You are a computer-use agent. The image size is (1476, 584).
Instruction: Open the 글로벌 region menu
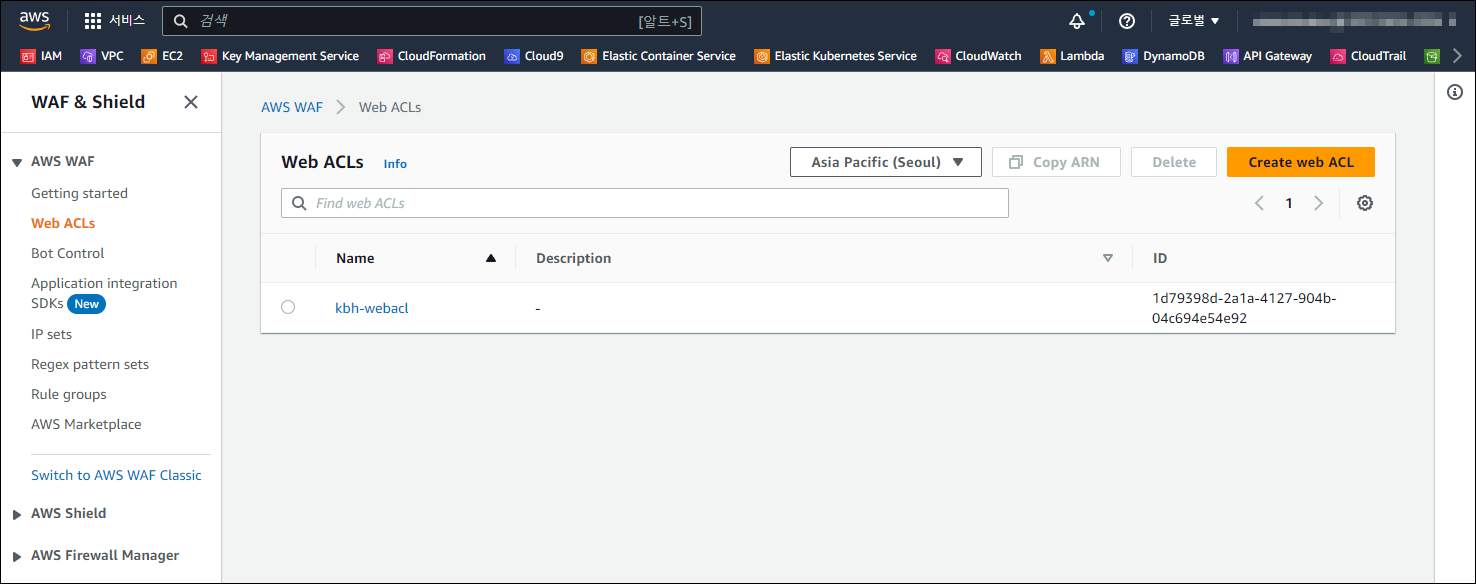tap(1194, 21)
